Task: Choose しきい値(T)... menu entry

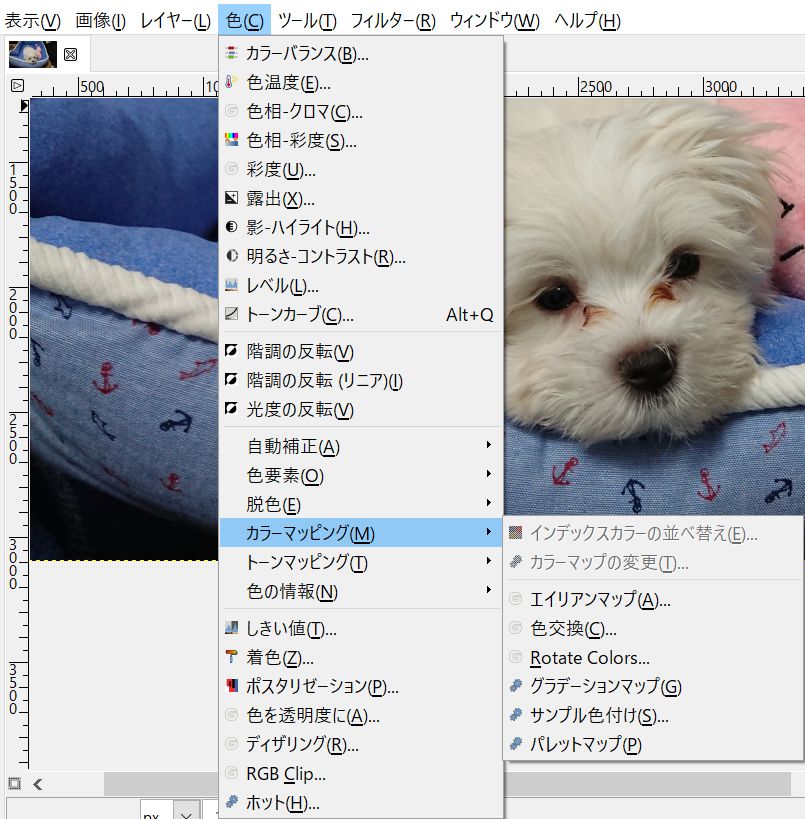Action: 361,628
